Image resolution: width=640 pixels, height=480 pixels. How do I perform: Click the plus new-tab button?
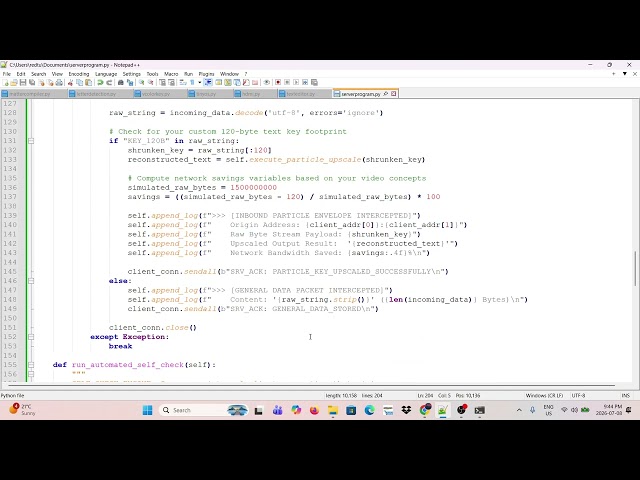click(x=614, y=74)
